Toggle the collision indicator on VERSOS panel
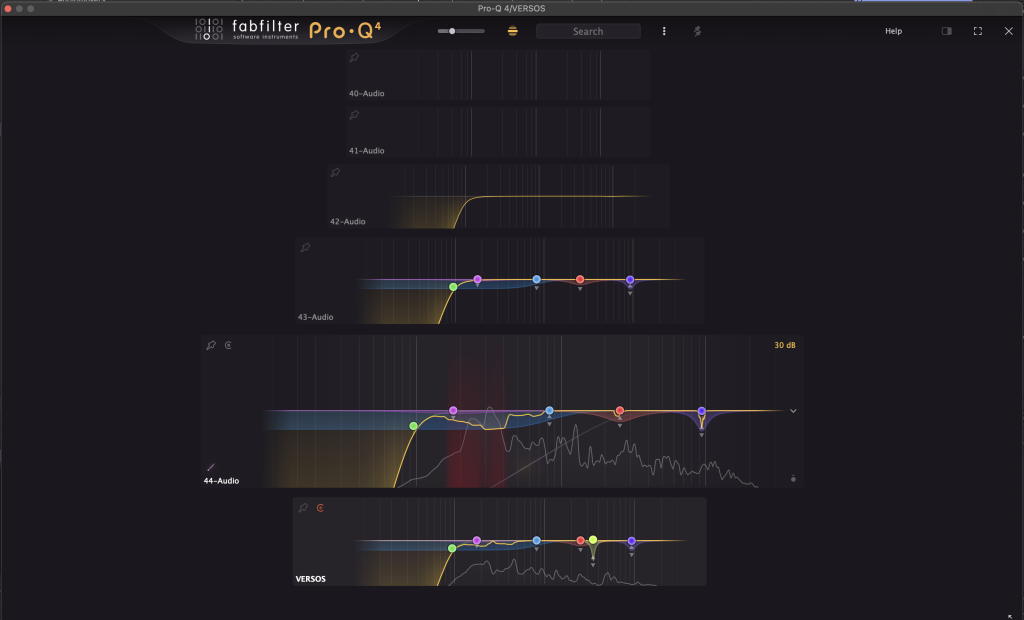The image size is (1024, 620). coord(321,508)
